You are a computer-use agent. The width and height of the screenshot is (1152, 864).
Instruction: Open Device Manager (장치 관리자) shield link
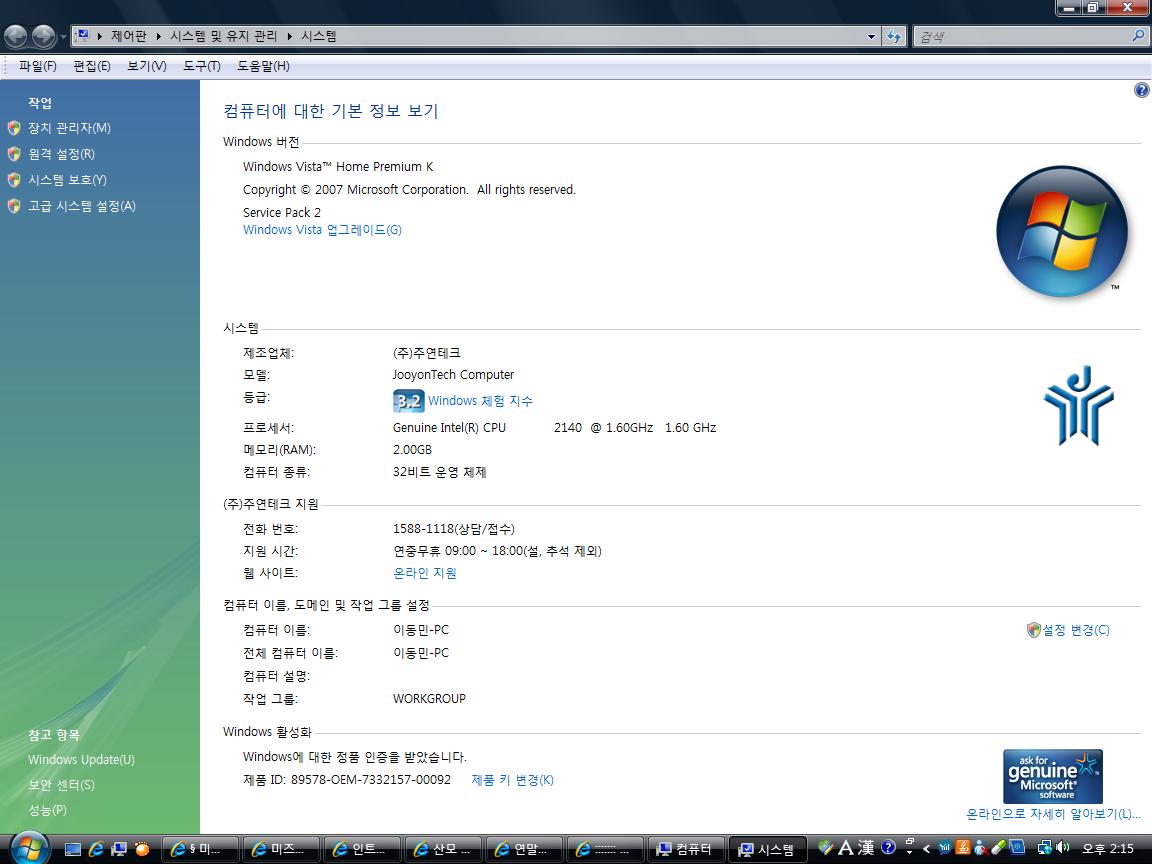coord(69,128)
